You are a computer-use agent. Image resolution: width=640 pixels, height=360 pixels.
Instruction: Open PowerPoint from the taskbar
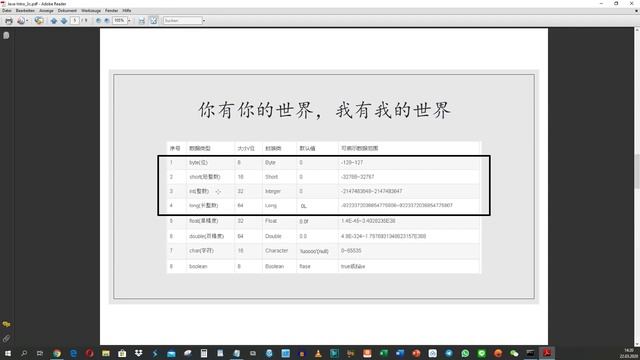coord(416,353)
